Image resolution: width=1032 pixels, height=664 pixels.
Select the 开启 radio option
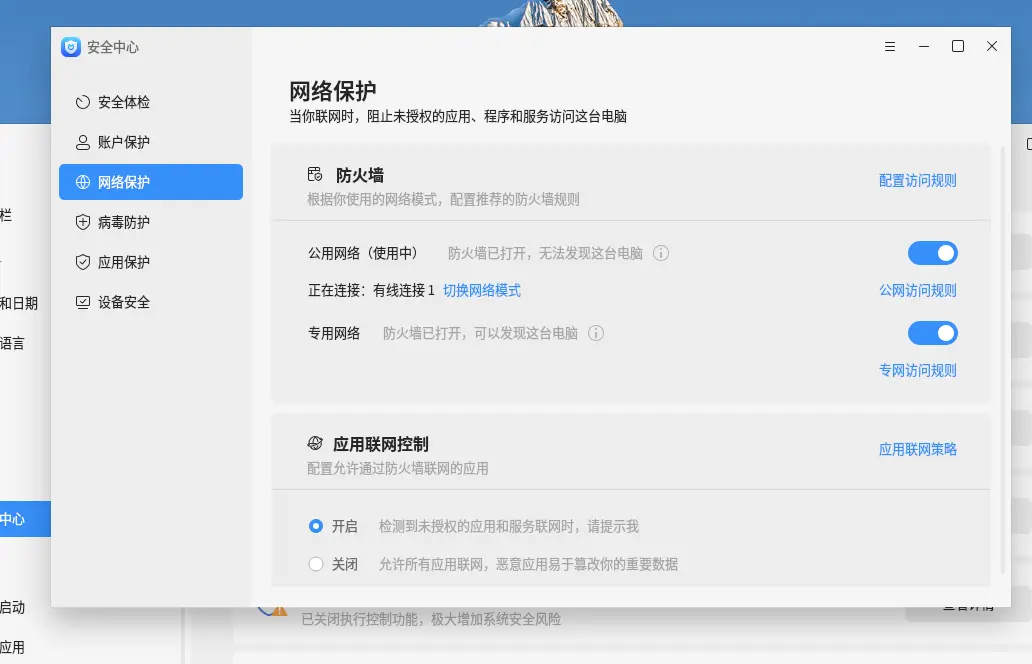[316, 526]
